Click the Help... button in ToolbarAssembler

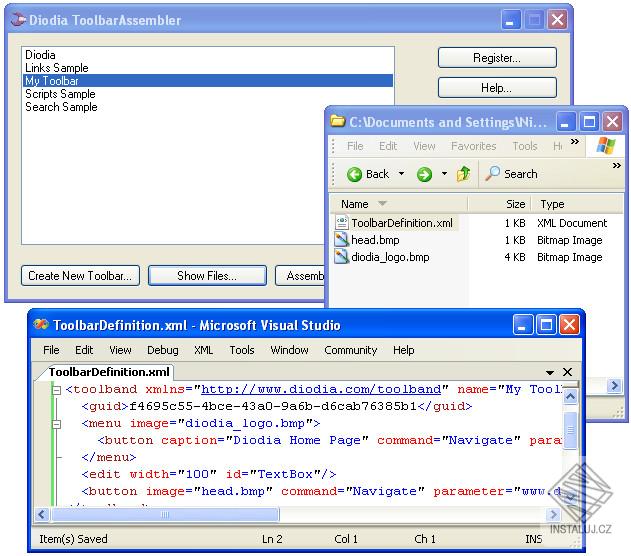pos(497,87)
